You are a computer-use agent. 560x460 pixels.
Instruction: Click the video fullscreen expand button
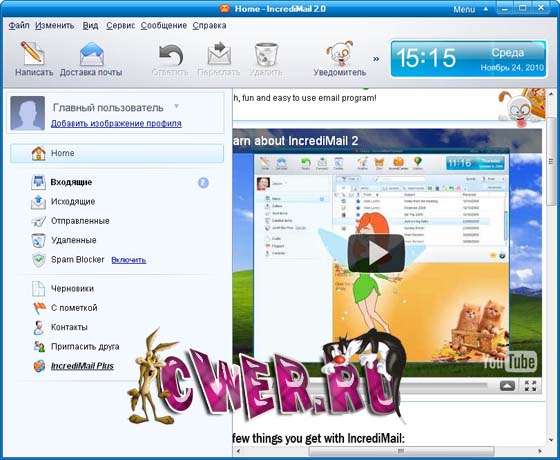point(530,386)
